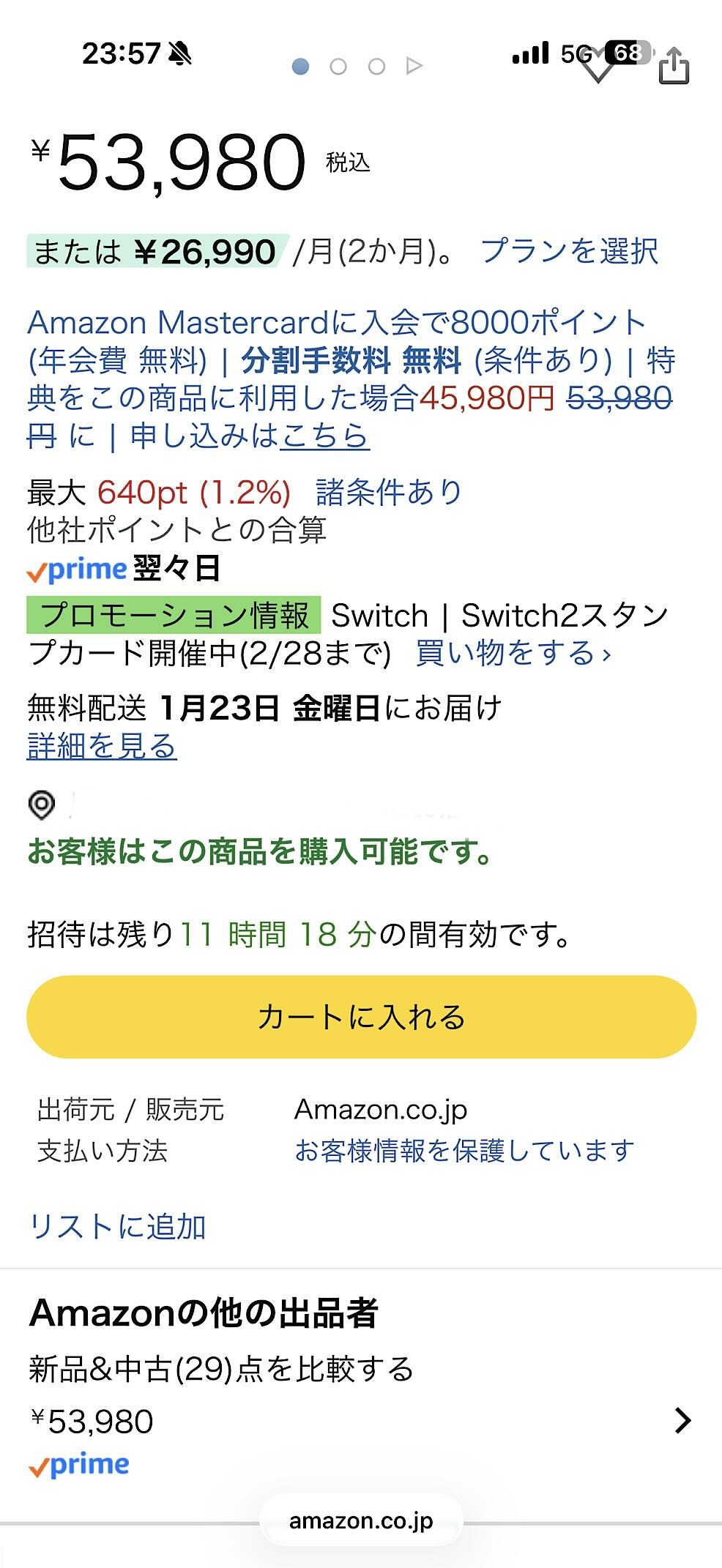722x1568 pixels.
Task: Select the first image carousel dot
Action: pyautogui.click(x=300, y=67)
